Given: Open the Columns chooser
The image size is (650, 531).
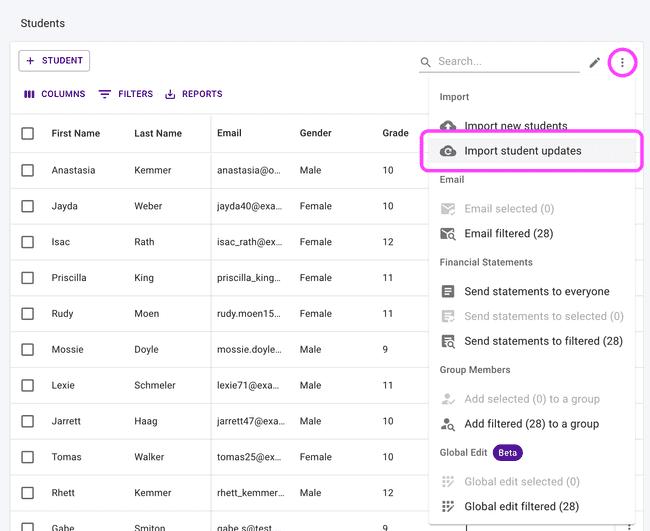Looking at the screenshot, I should [x=54, y=94].
